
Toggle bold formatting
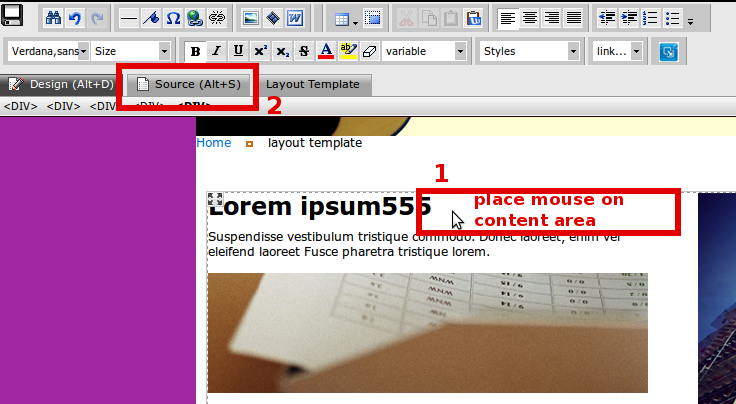point(195,51)
